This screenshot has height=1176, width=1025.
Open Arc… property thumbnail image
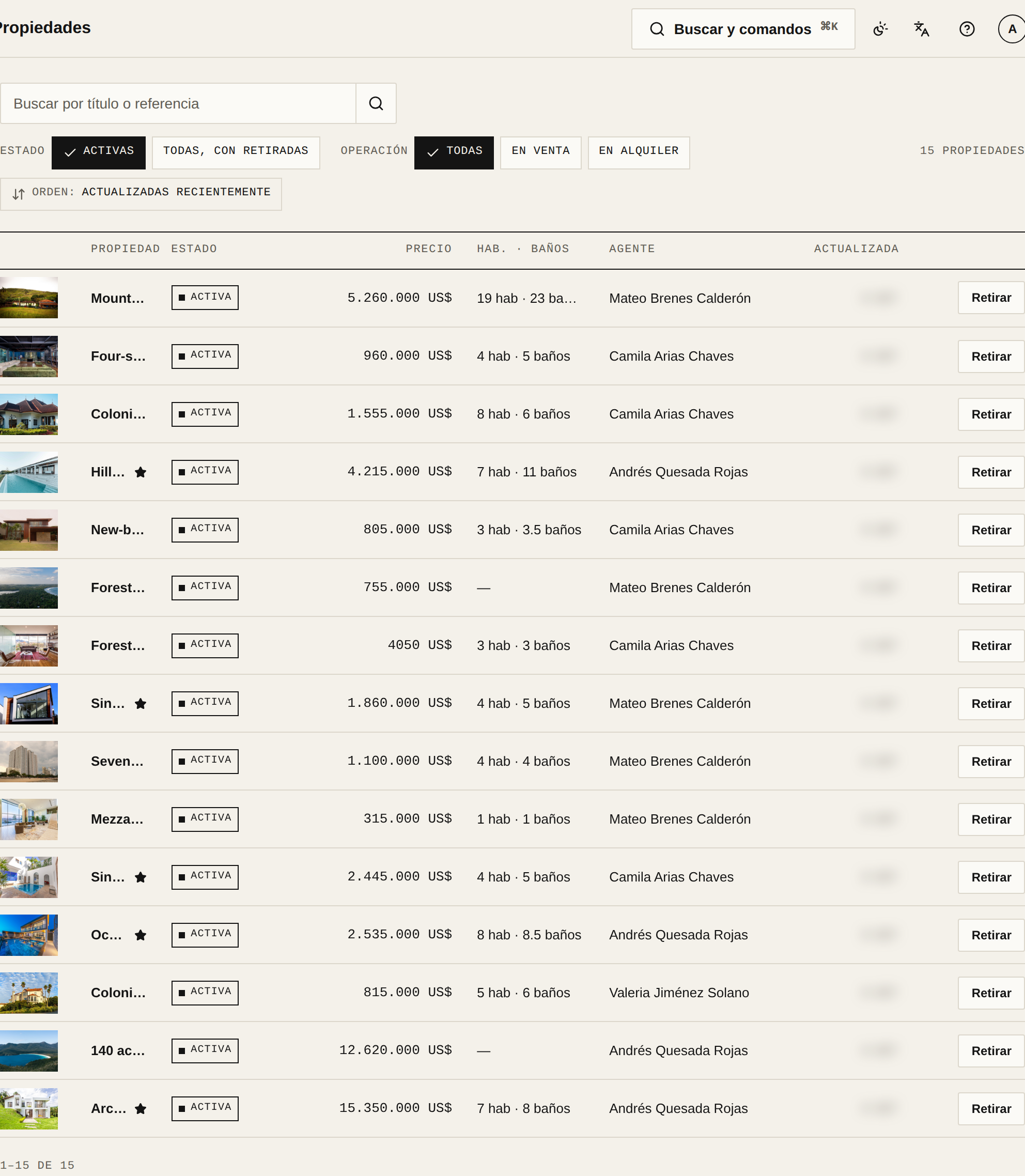[28, 1108]
